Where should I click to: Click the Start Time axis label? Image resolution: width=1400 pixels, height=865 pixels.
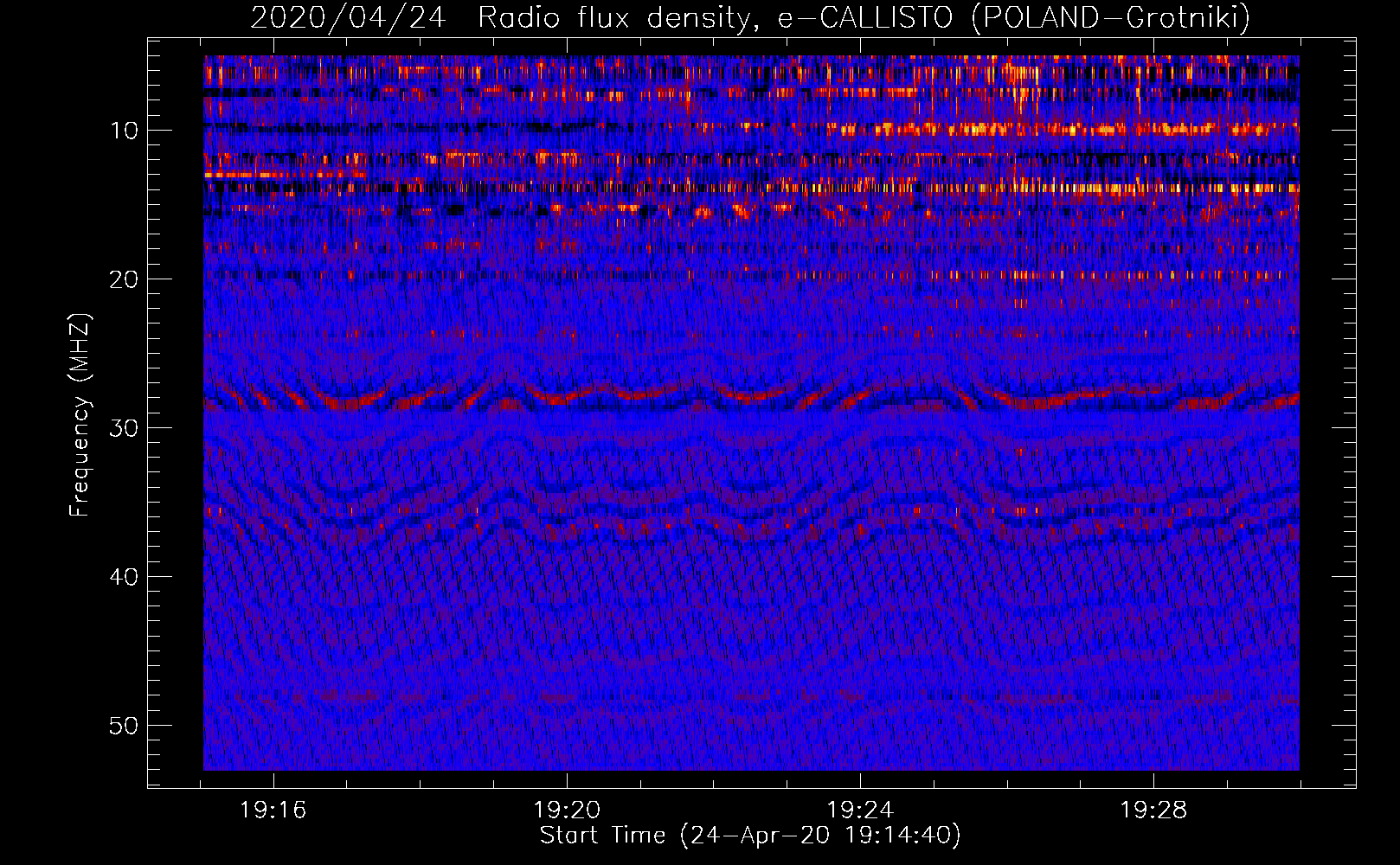click(x=750, y=836)
